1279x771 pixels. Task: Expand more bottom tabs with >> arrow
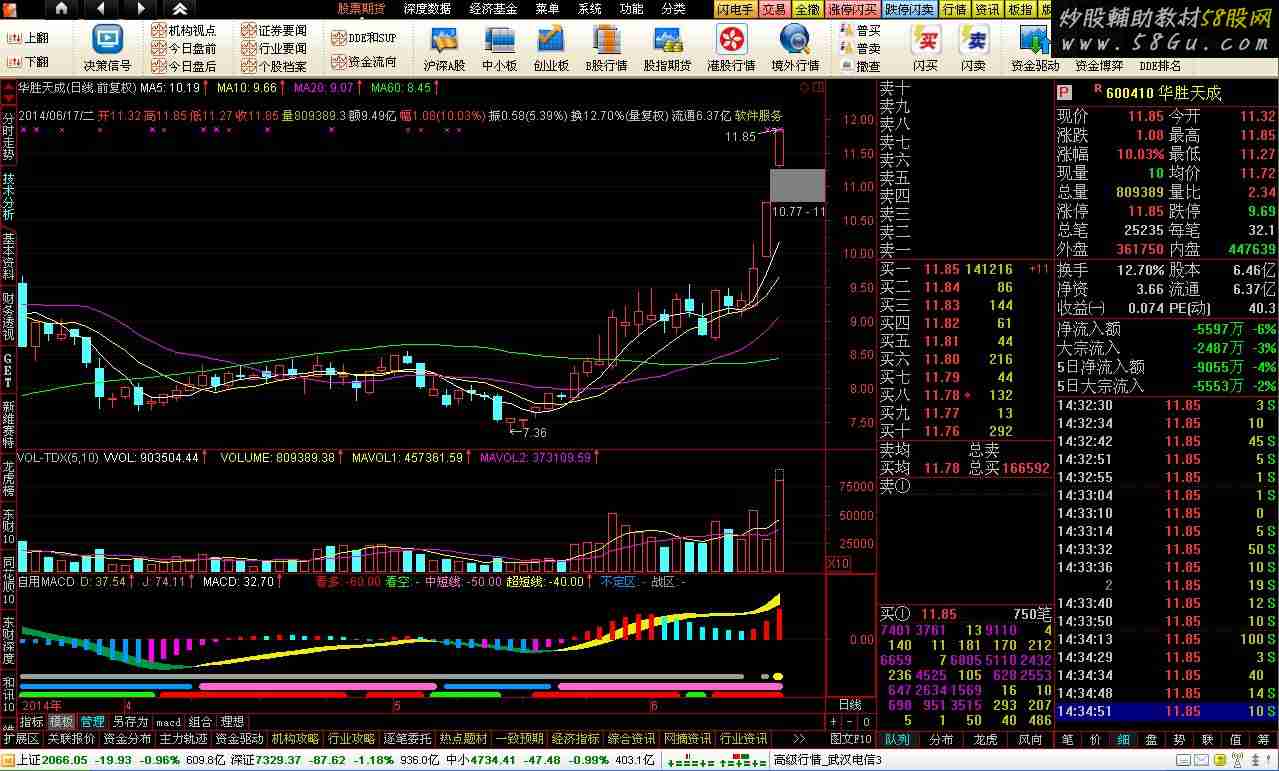tap(799, 739)
